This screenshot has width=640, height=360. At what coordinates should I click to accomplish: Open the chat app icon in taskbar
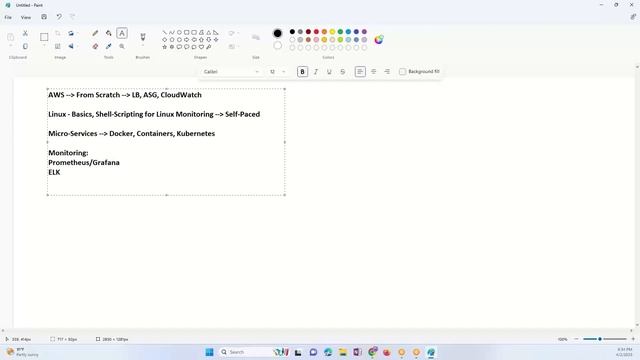pos(313,352)
